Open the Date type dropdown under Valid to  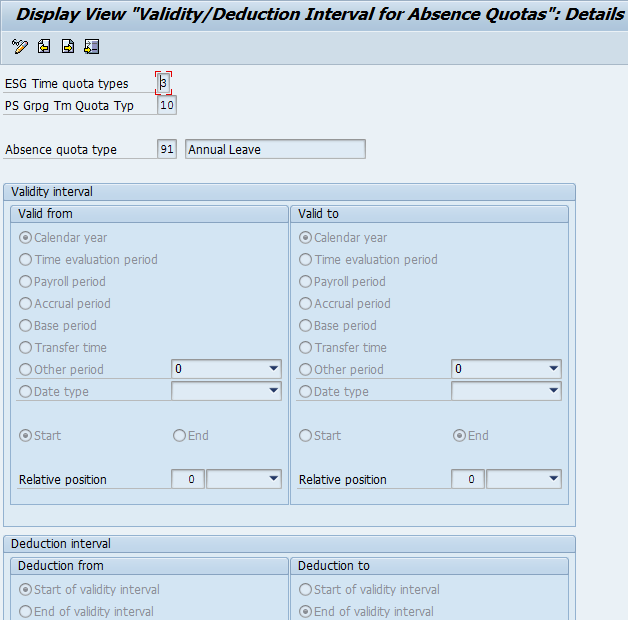point(553,391)
